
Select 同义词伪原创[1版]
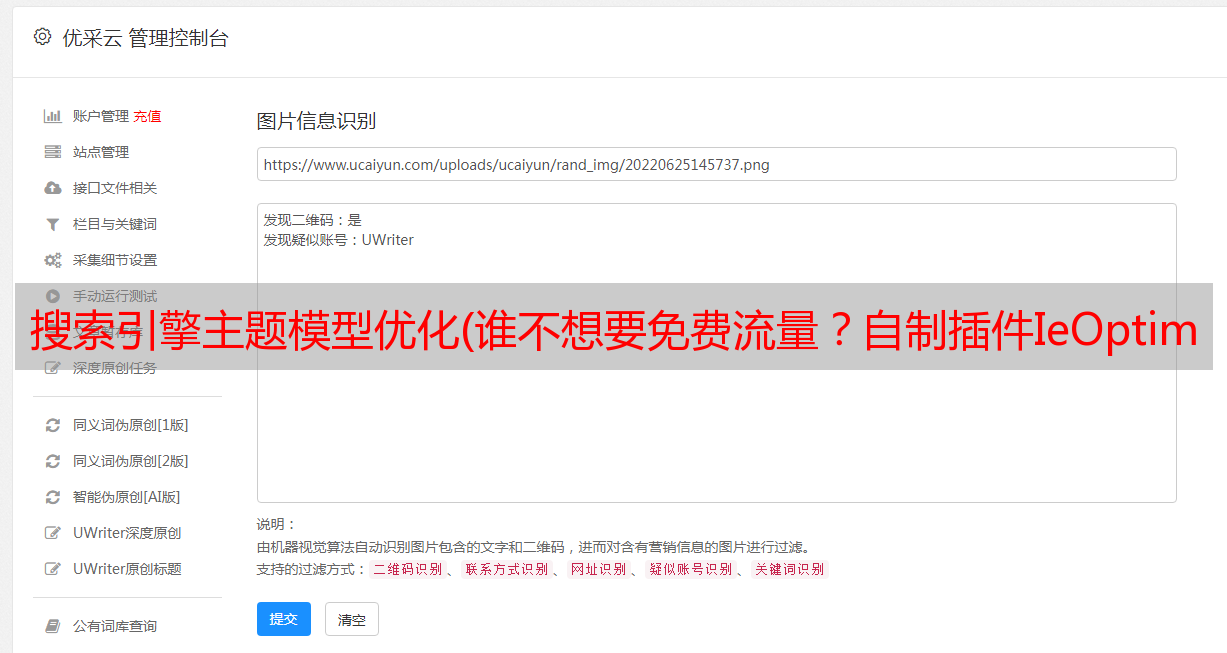(131, 425)
